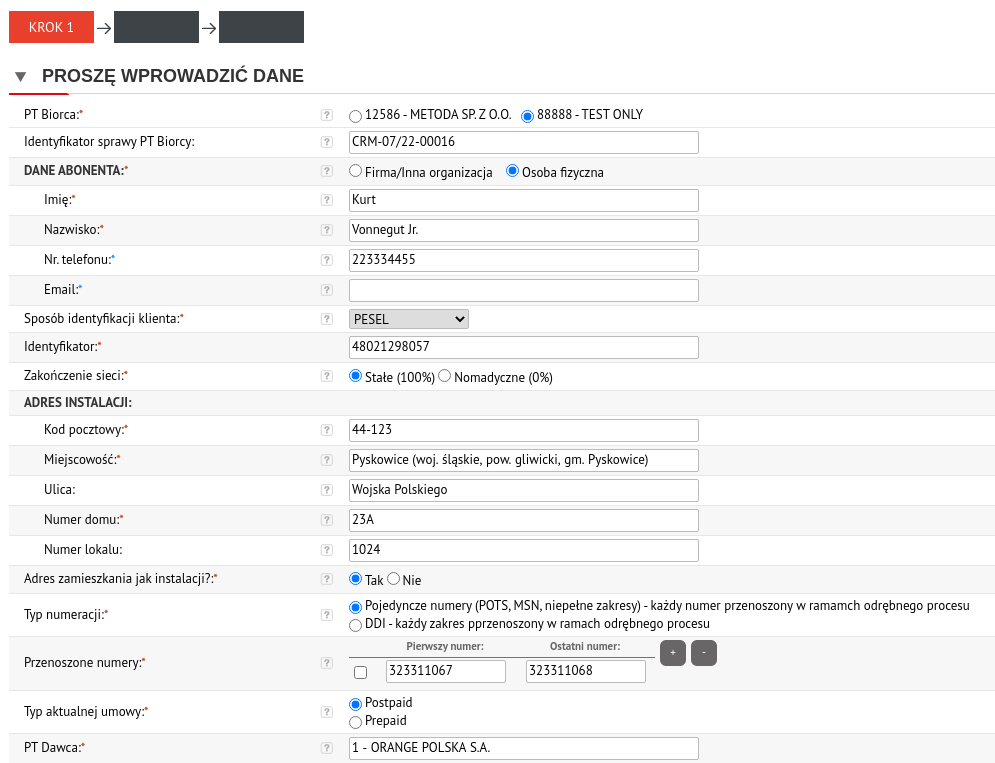The image size is (995, 763).
Task: Focus the empty Email field
Action: click(x=524, y=290)
